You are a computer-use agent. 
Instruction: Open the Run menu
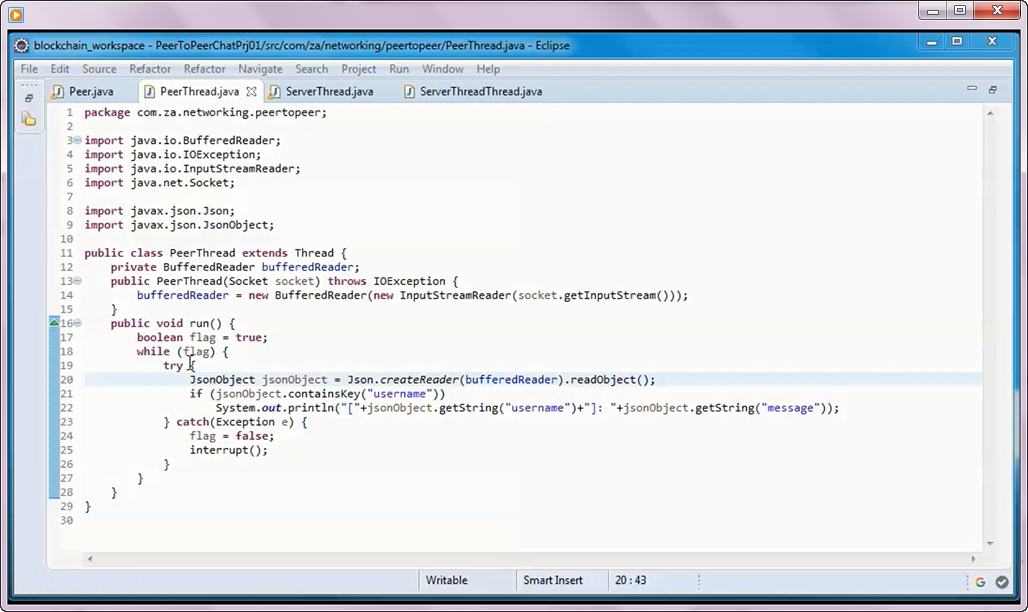click(399, 69)
